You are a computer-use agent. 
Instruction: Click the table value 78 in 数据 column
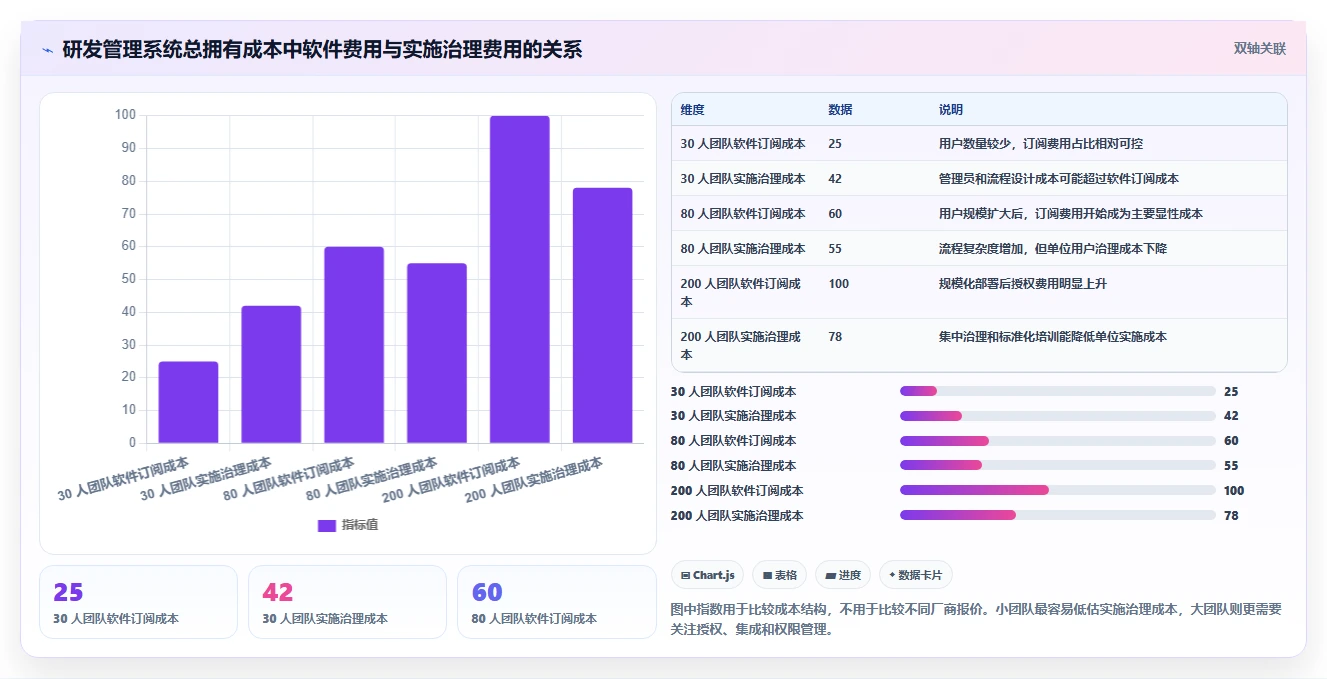[x=835, y=337]
